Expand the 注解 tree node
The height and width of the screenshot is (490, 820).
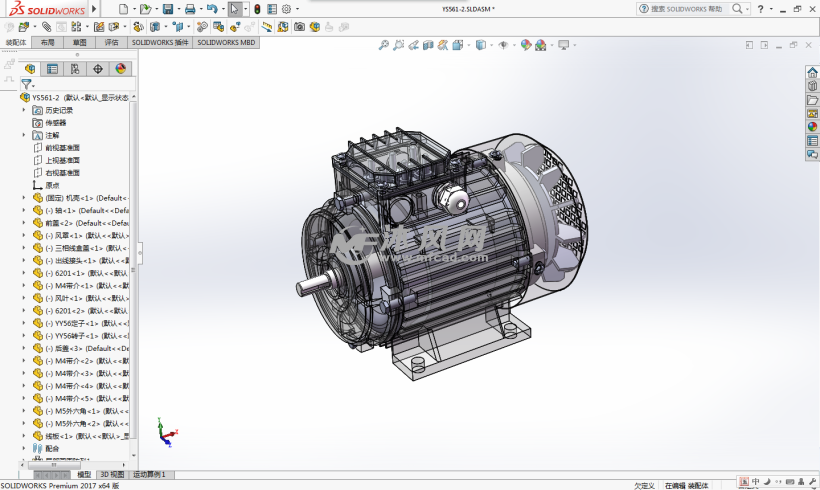point(24,135)
